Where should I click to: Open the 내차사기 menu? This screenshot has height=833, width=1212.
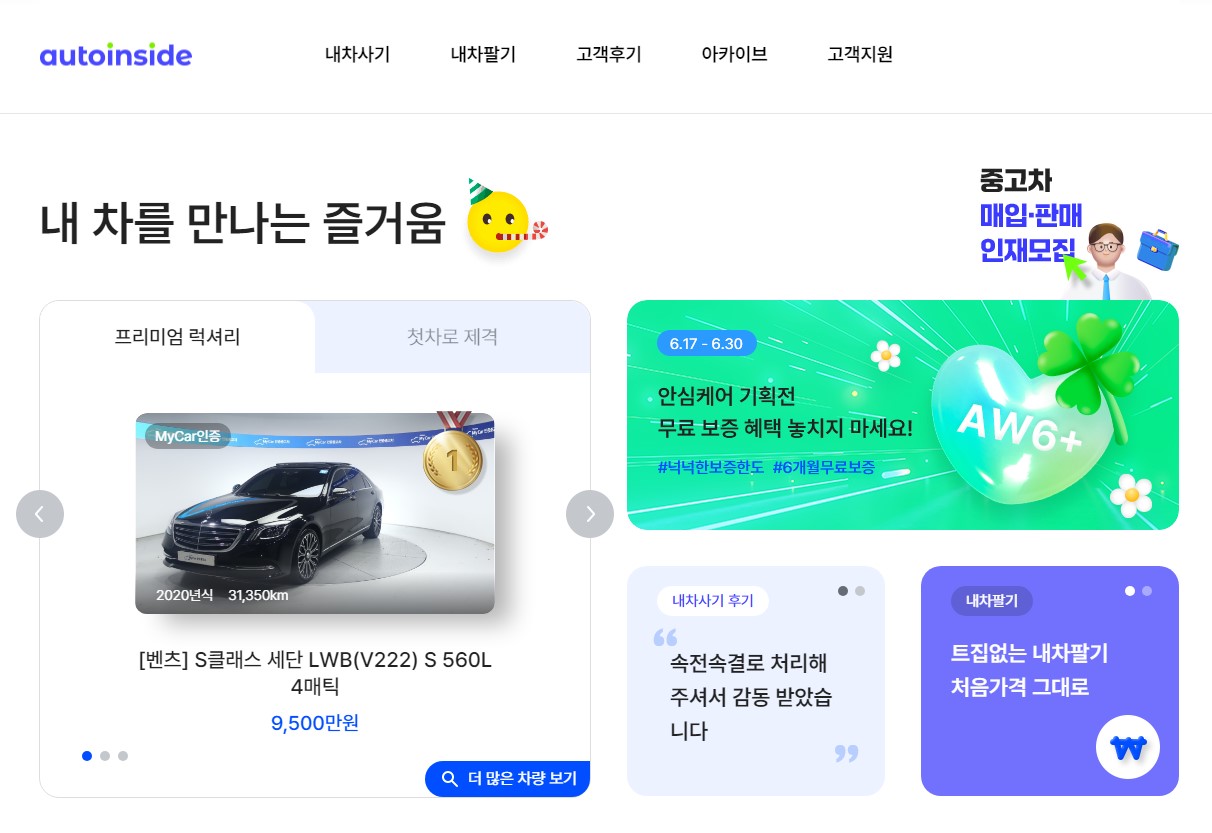point(357,55)
